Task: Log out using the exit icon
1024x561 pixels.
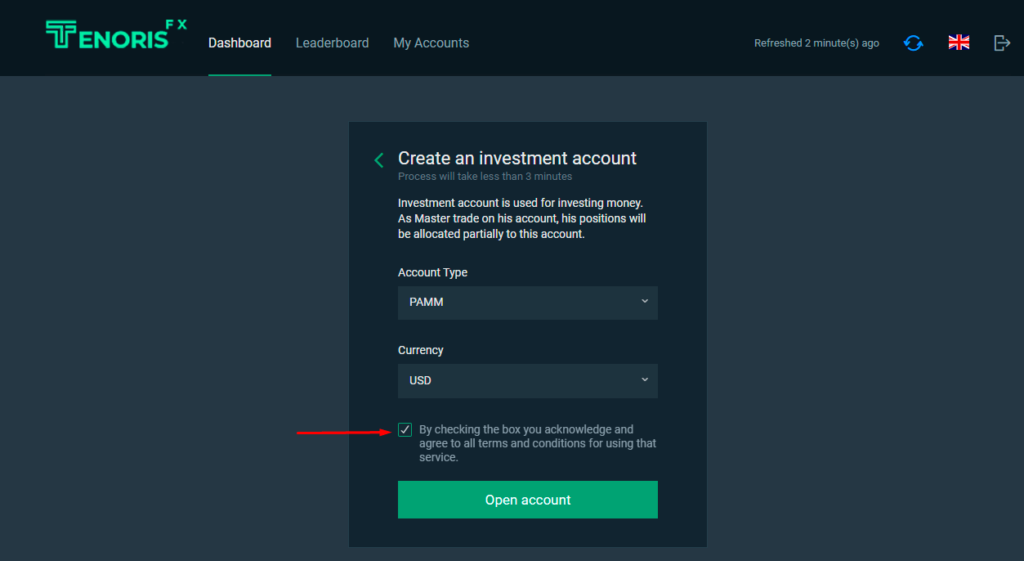Action: [x=1002, y=43]
